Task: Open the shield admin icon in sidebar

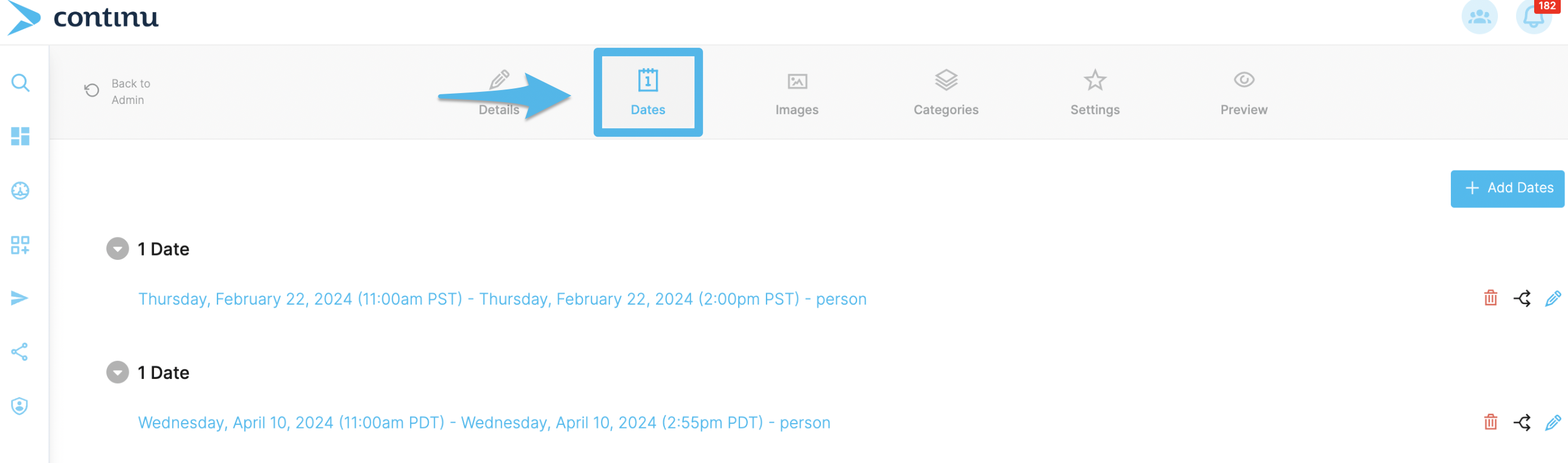Action: click(x=20, y=406)
